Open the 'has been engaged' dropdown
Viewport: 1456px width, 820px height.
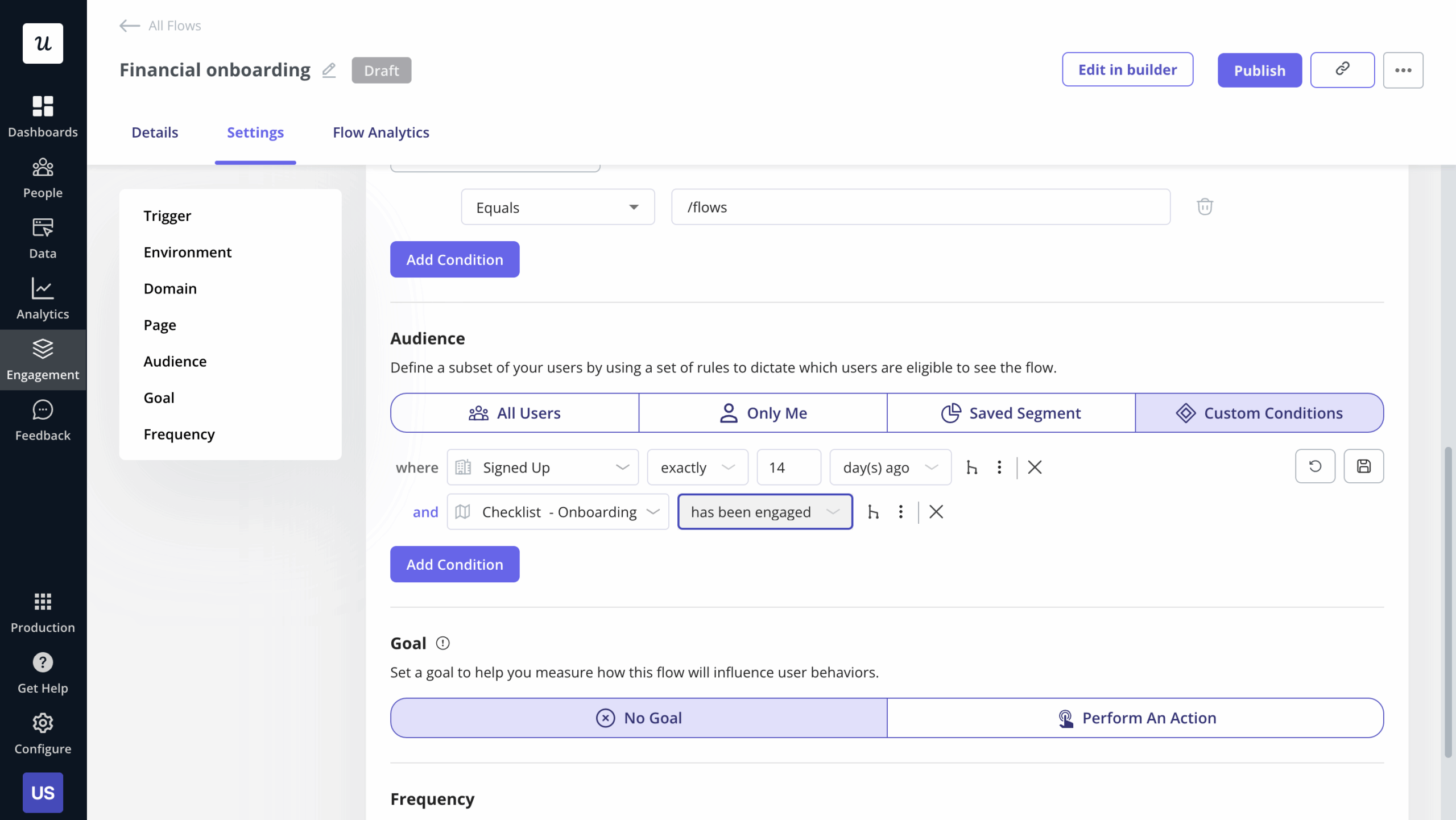click(x=764, y=511)
